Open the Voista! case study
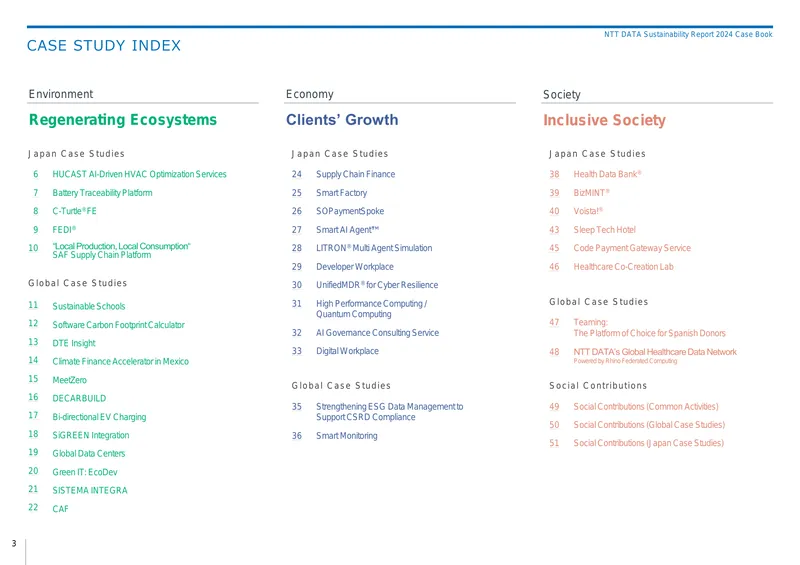800x565 pixels. click(588, 211)
